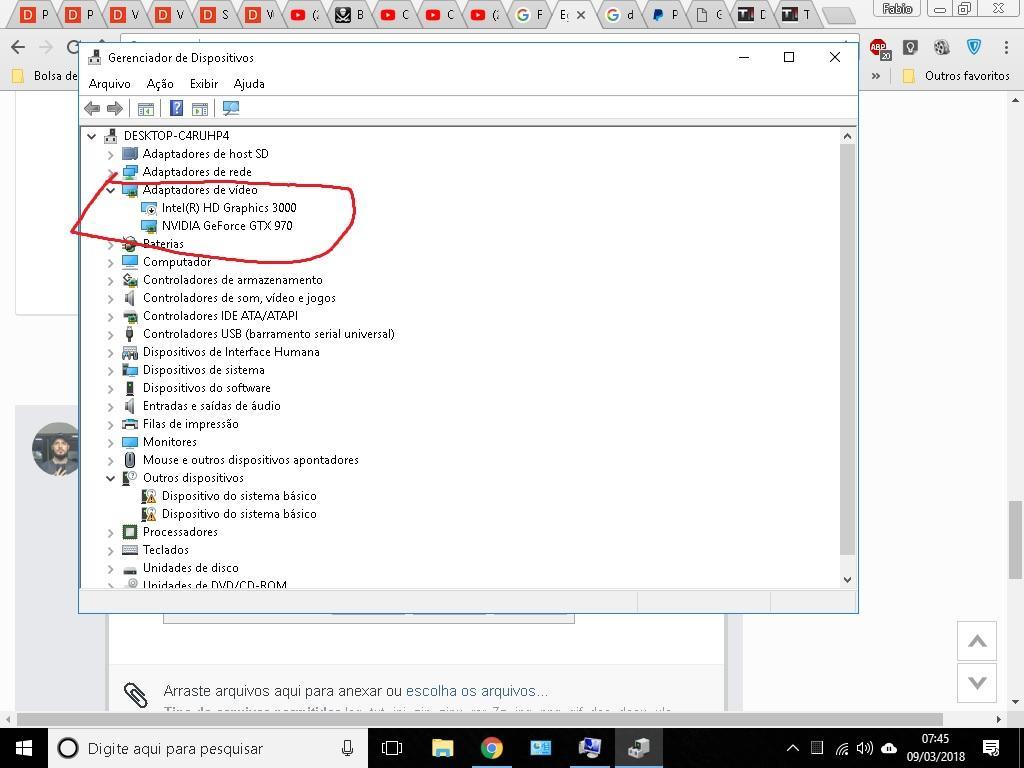Screen dimensions: 1024x768
Task: Expand Dispositivos de Interface Humana
Action: point(110,353)
